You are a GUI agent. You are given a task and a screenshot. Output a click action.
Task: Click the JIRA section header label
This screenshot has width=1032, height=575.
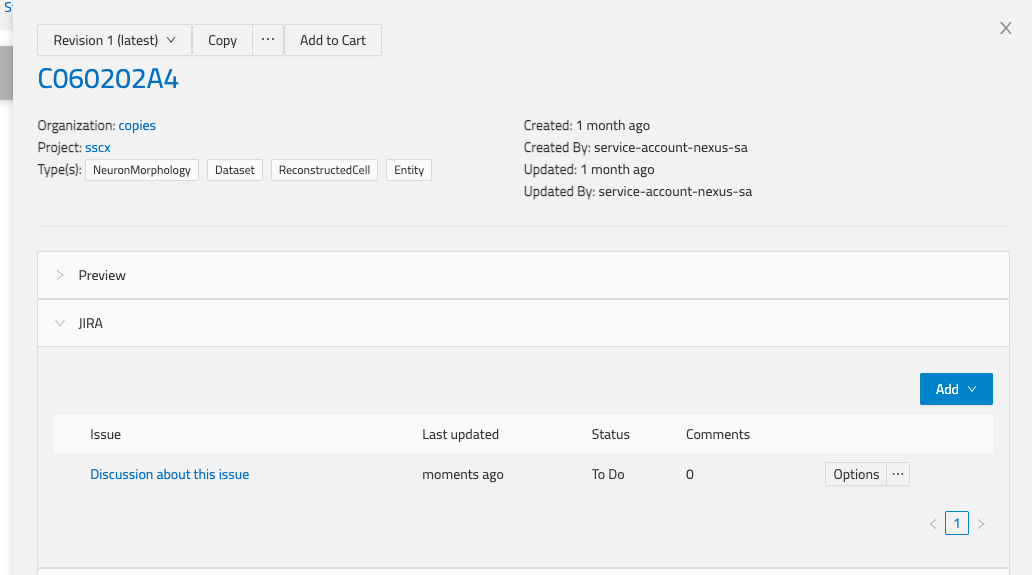(91, 323)
